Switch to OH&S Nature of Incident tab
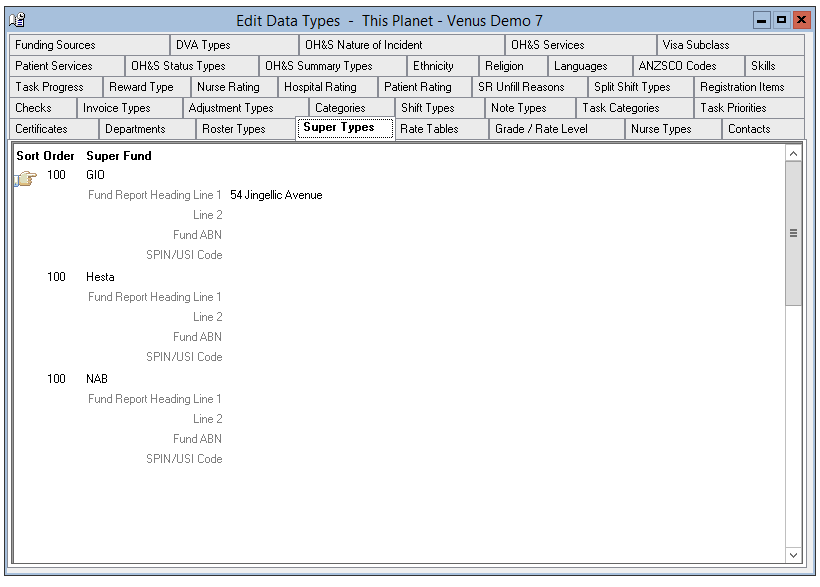Screen dimensions: 820x587 [x=402, y=45]
